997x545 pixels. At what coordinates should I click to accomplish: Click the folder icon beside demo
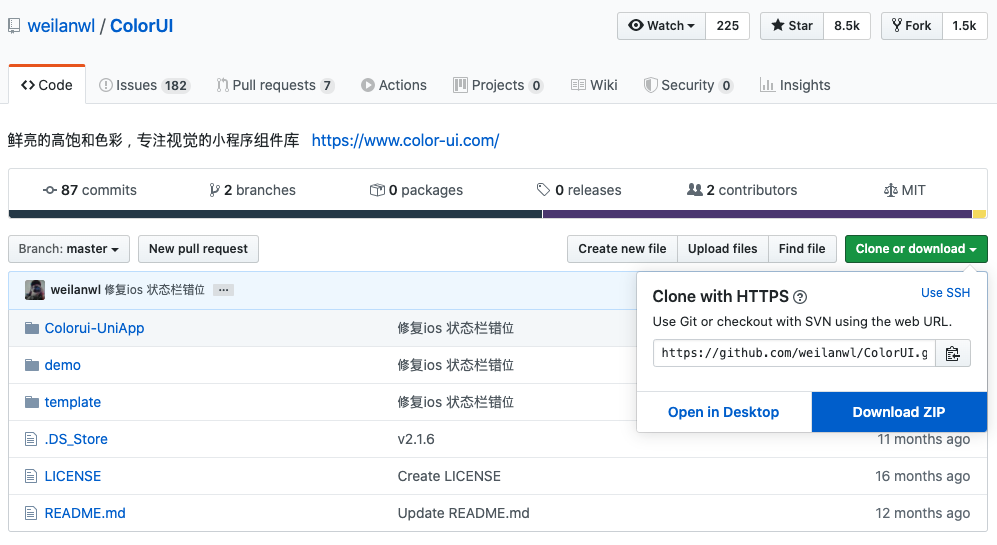tap(32, 365)
